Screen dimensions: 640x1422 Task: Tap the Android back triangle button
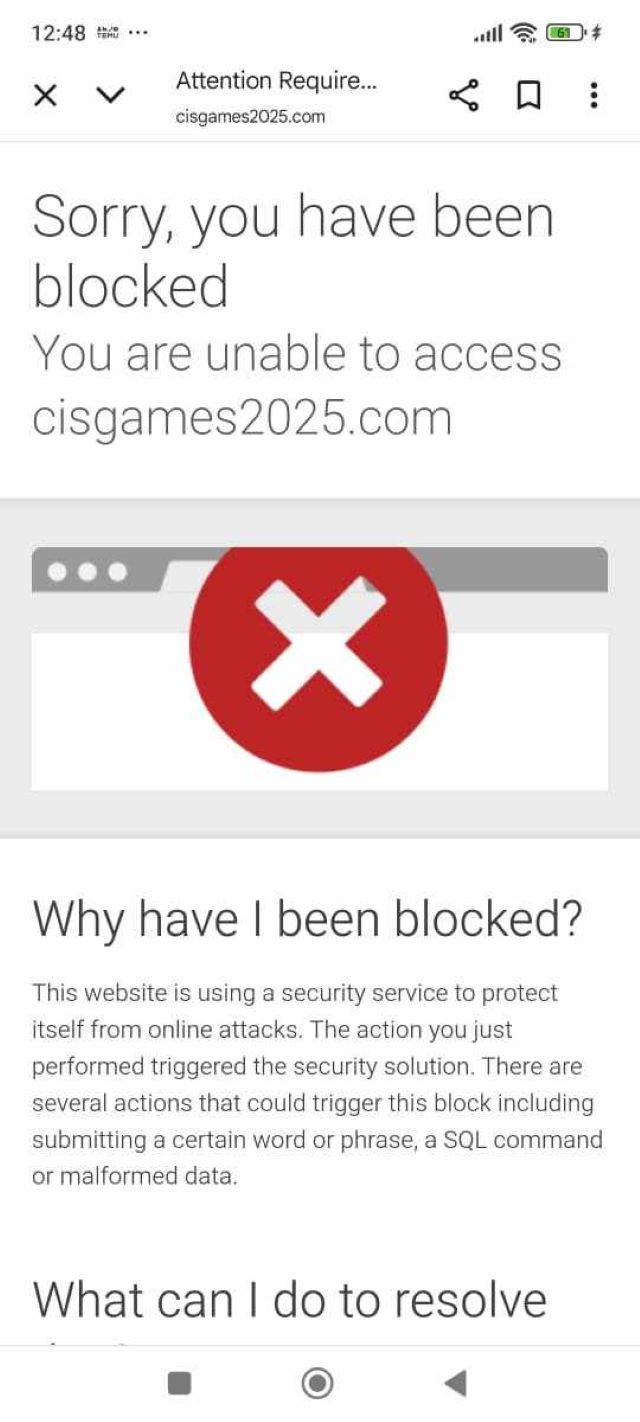tap(455, 1383)
